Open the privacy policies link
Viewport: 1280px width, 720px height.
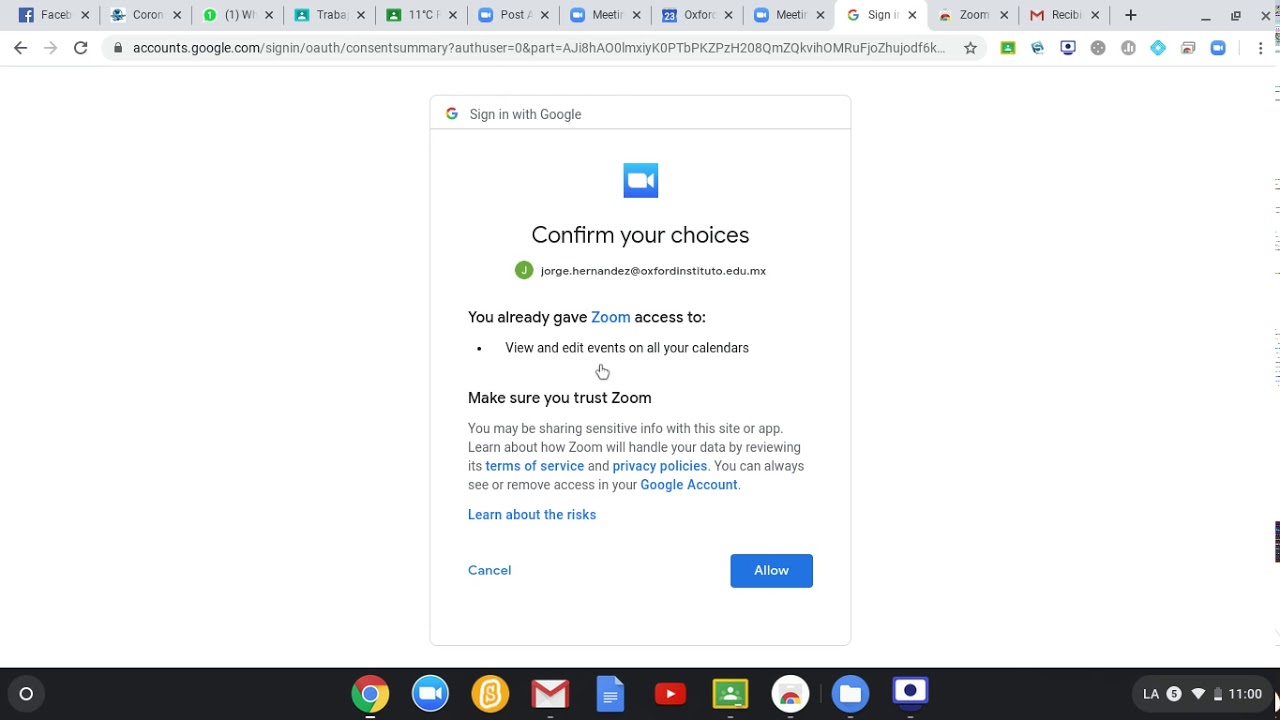659,466
